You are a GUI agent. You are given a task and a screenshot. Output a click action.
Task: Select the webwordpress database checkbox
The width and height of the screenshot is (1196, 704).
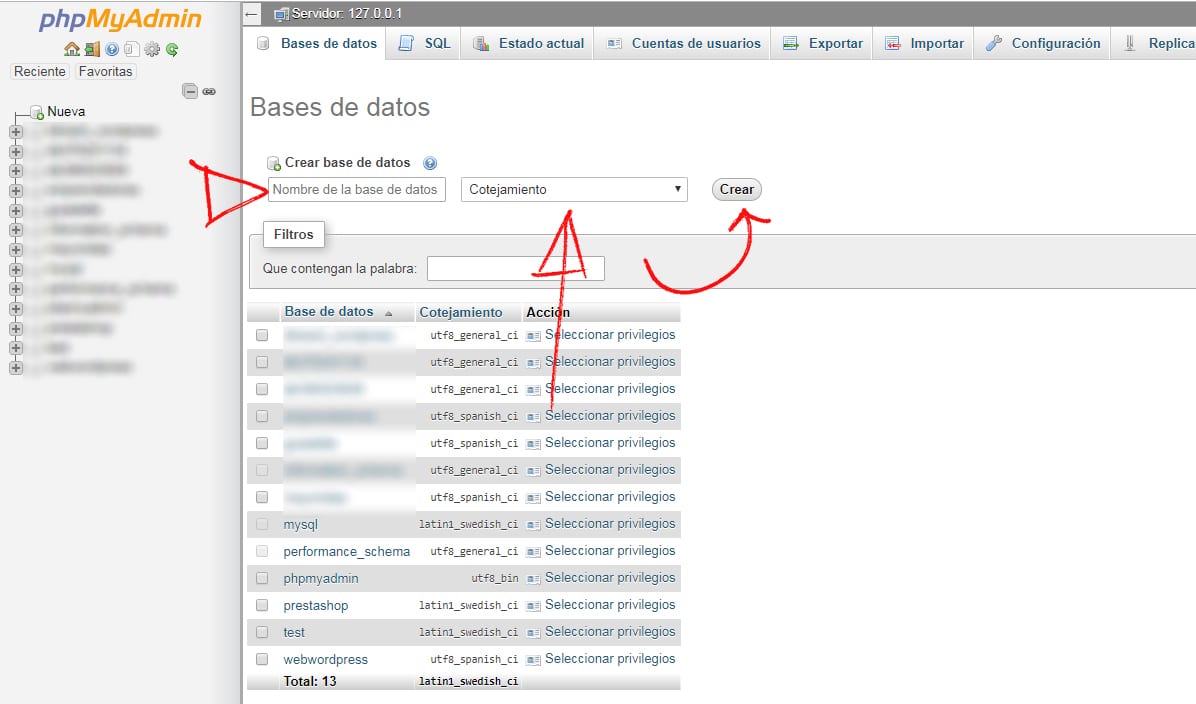click(x=262, y=659)
